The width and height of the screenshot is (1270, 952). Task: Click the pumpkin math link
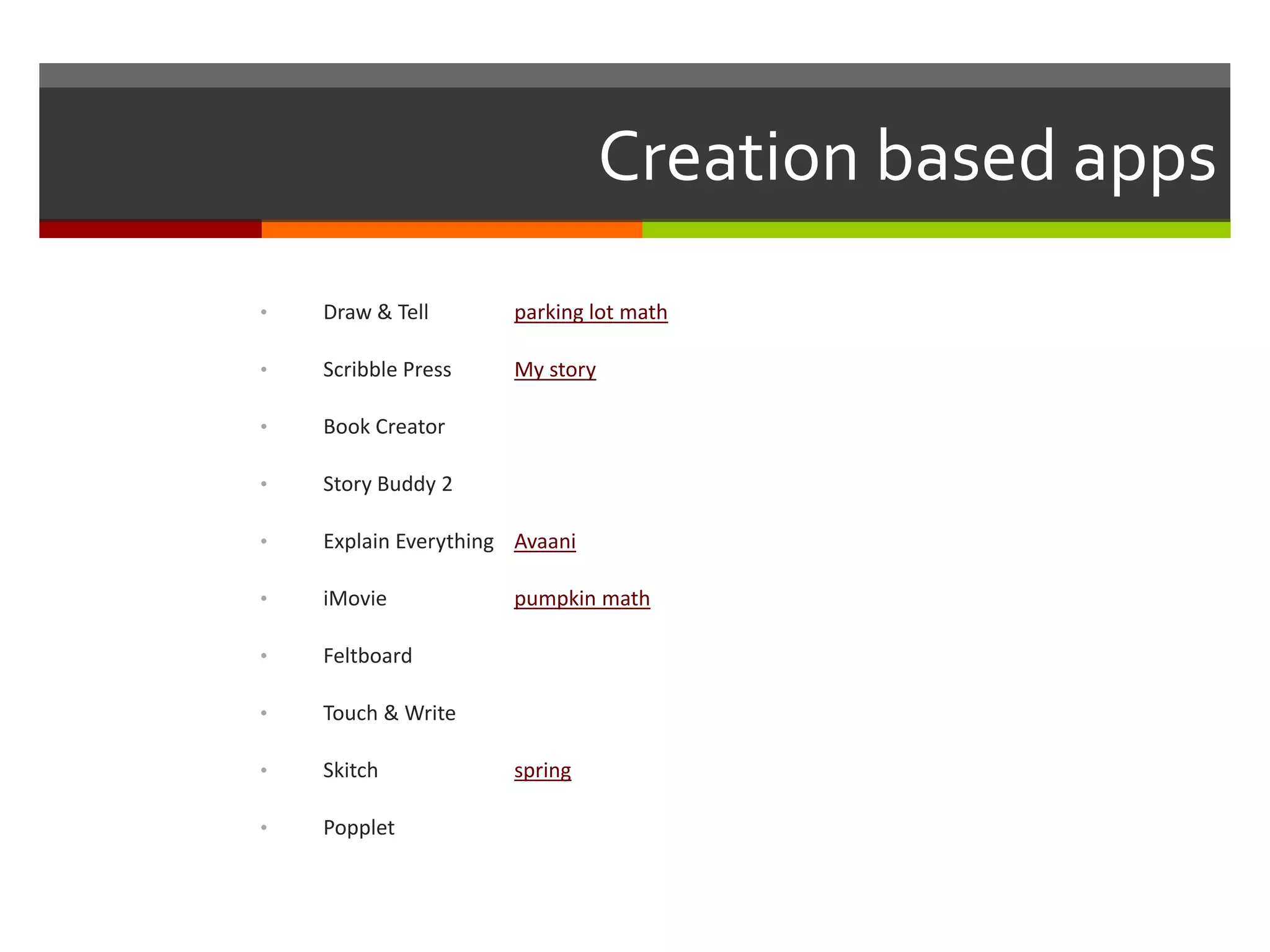click(x=582, y=599)
